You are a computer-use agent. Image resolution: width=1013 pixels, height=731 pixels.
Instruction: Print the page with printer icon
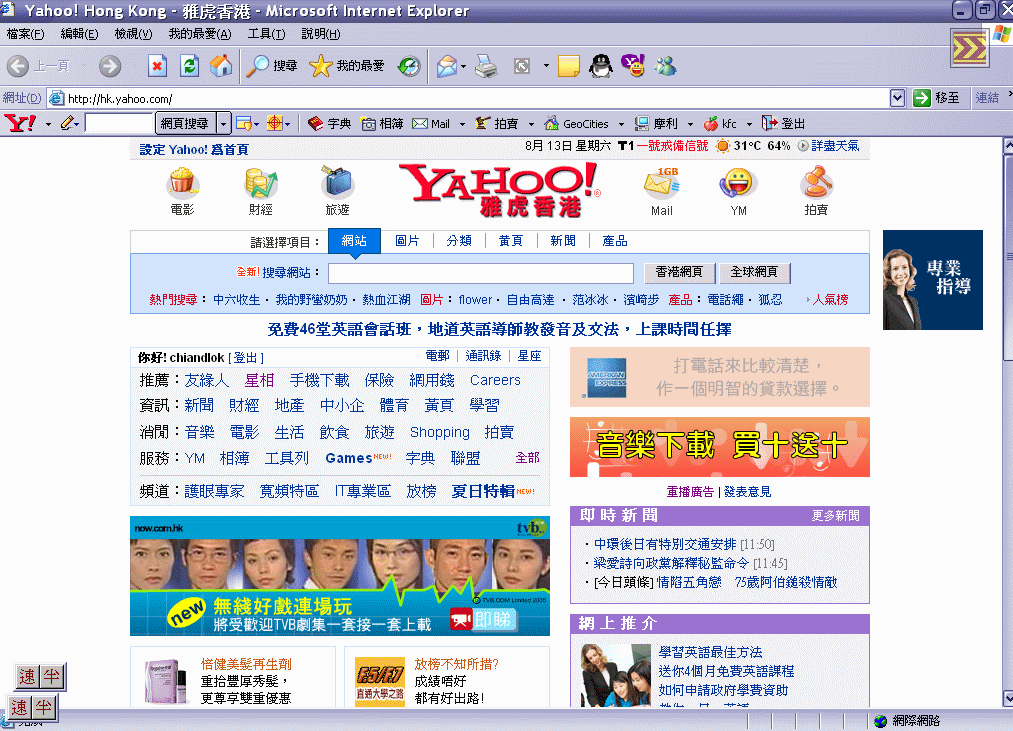tap(486, 66)
